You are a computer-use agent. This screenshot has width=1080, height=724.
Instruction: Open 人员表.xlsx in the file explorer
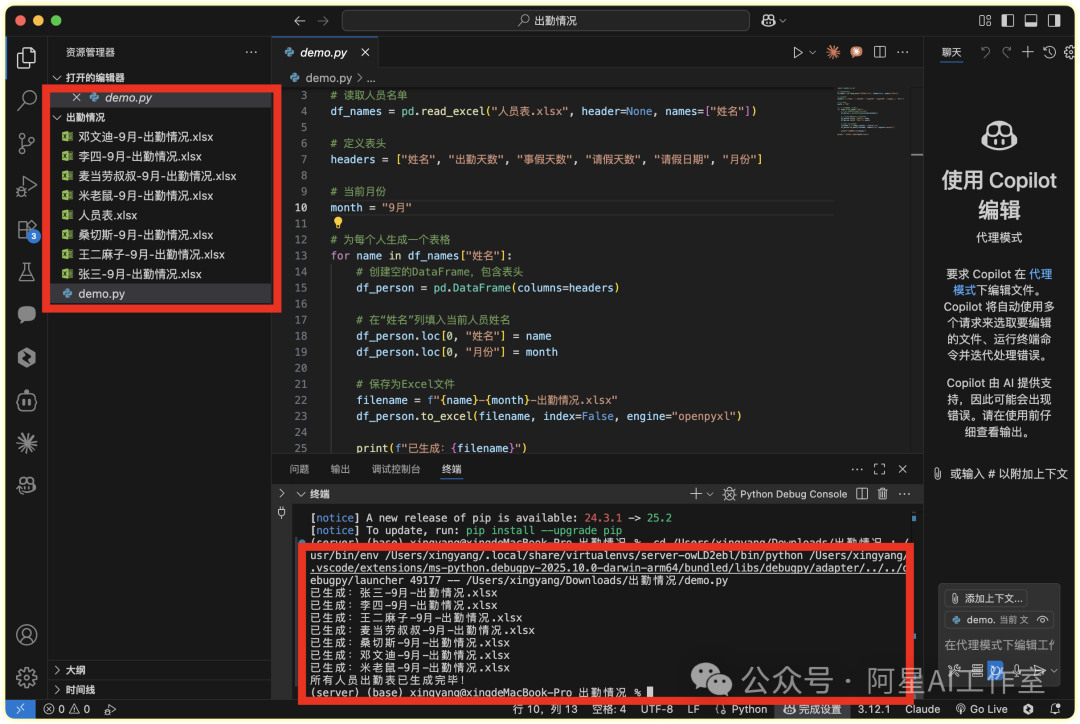click(107, 215)
